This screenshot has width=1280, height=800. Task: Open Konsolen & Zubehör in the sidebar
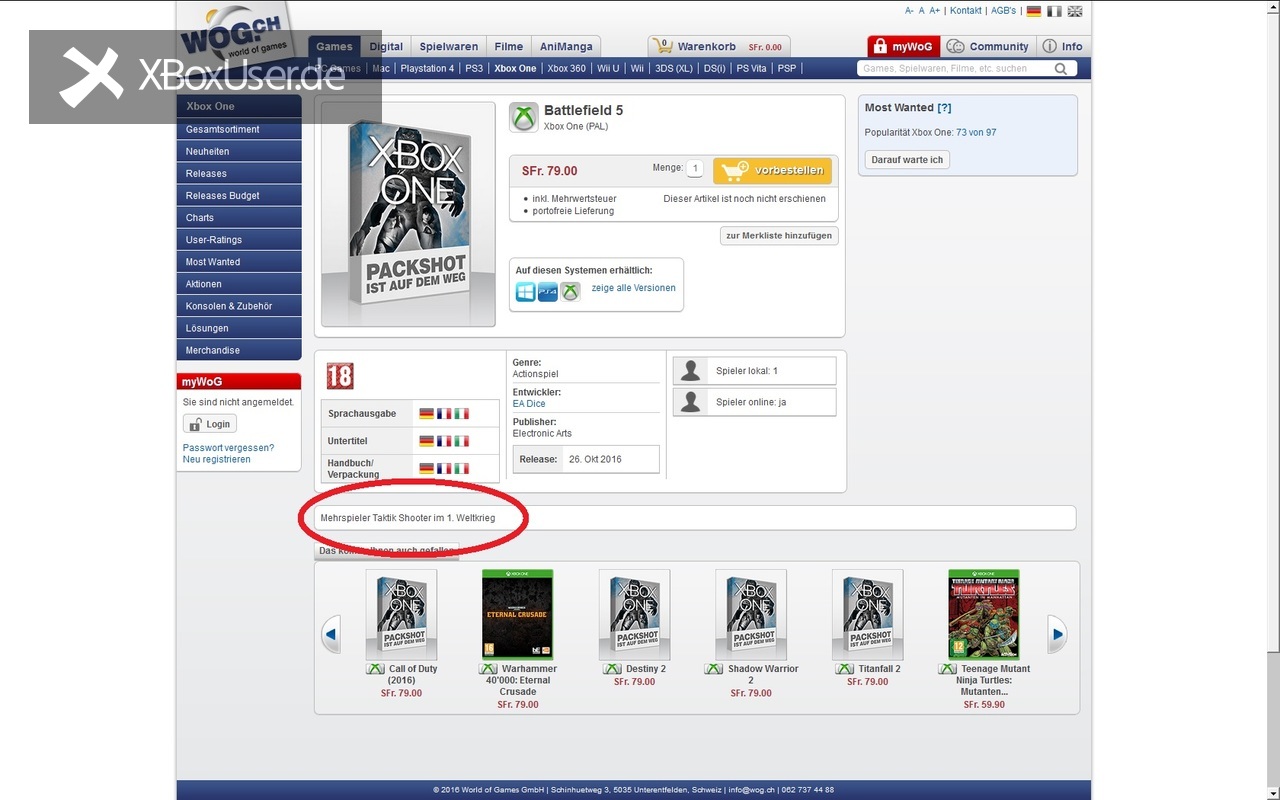[x=239, y=306]
